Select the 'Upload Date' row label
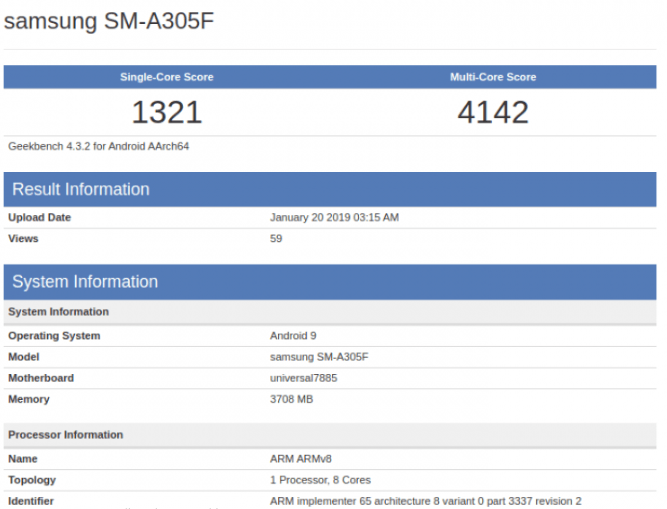 40,217
